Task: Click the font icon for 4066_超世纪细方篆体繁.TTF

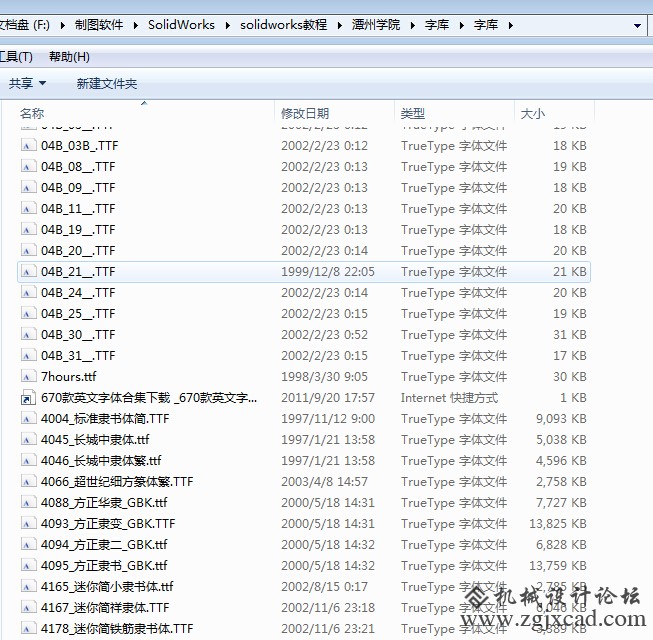Action: tap(28, 481)
